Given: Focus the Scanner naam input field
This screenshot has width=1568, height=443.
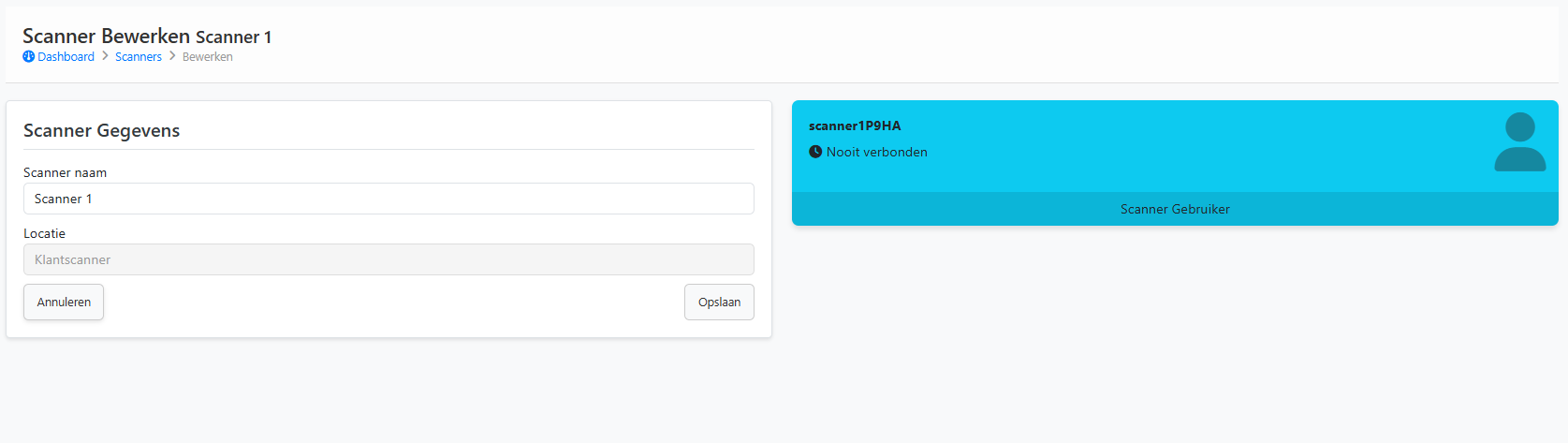Looking at the screenshot, I should click(388, 199).
